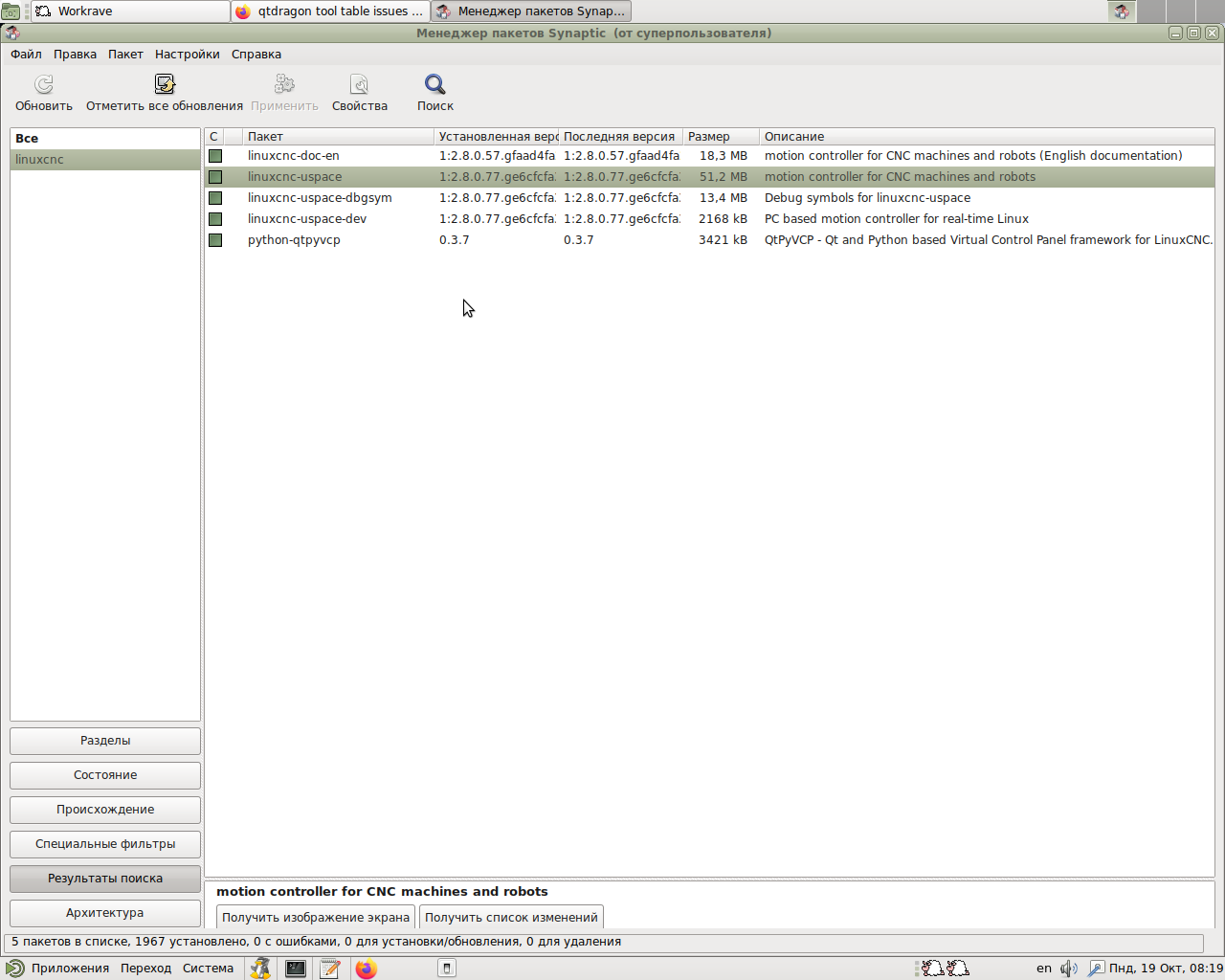Click the Результаты поиска button
The image size is (1225, 980).
(105, 879)
